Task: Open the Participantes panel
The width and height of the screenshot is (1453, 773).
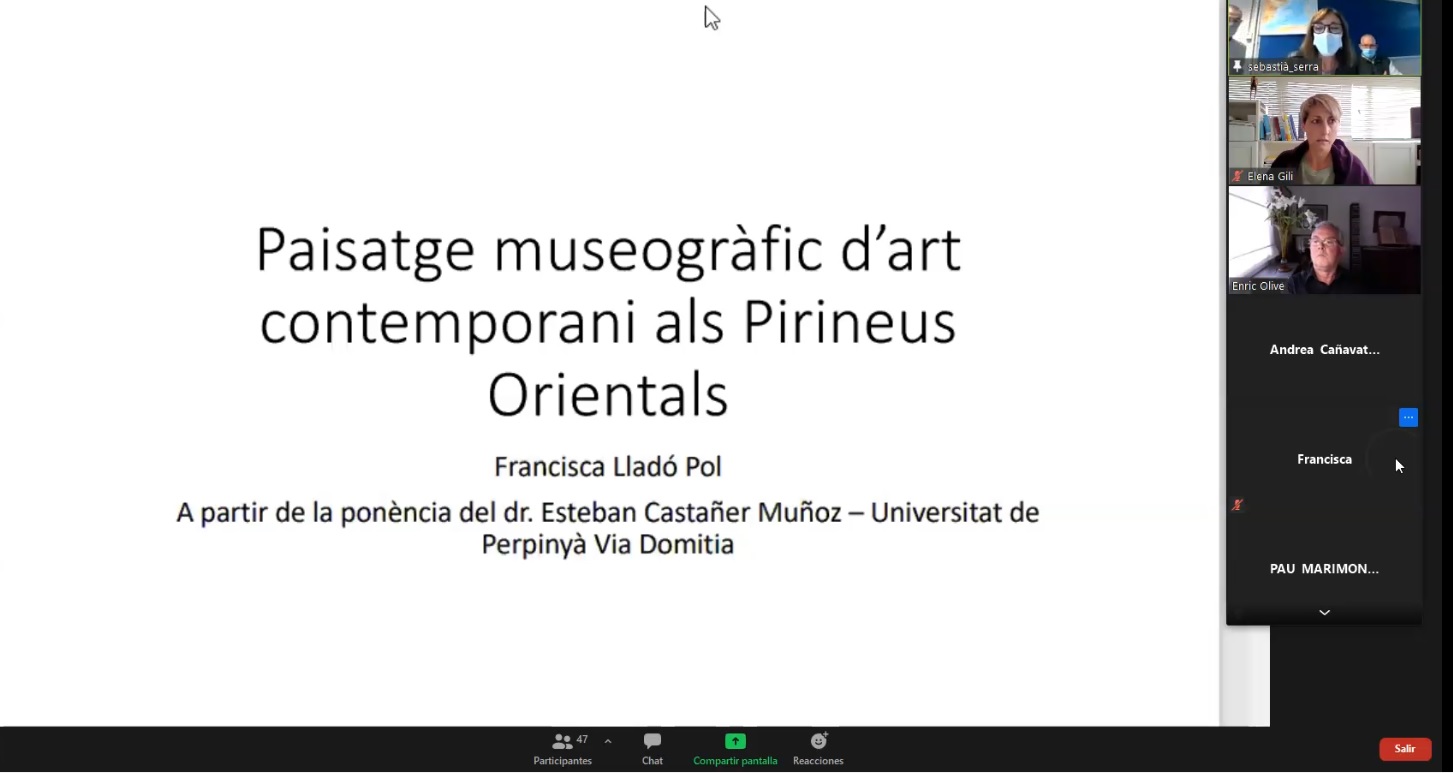Action: 563,749
